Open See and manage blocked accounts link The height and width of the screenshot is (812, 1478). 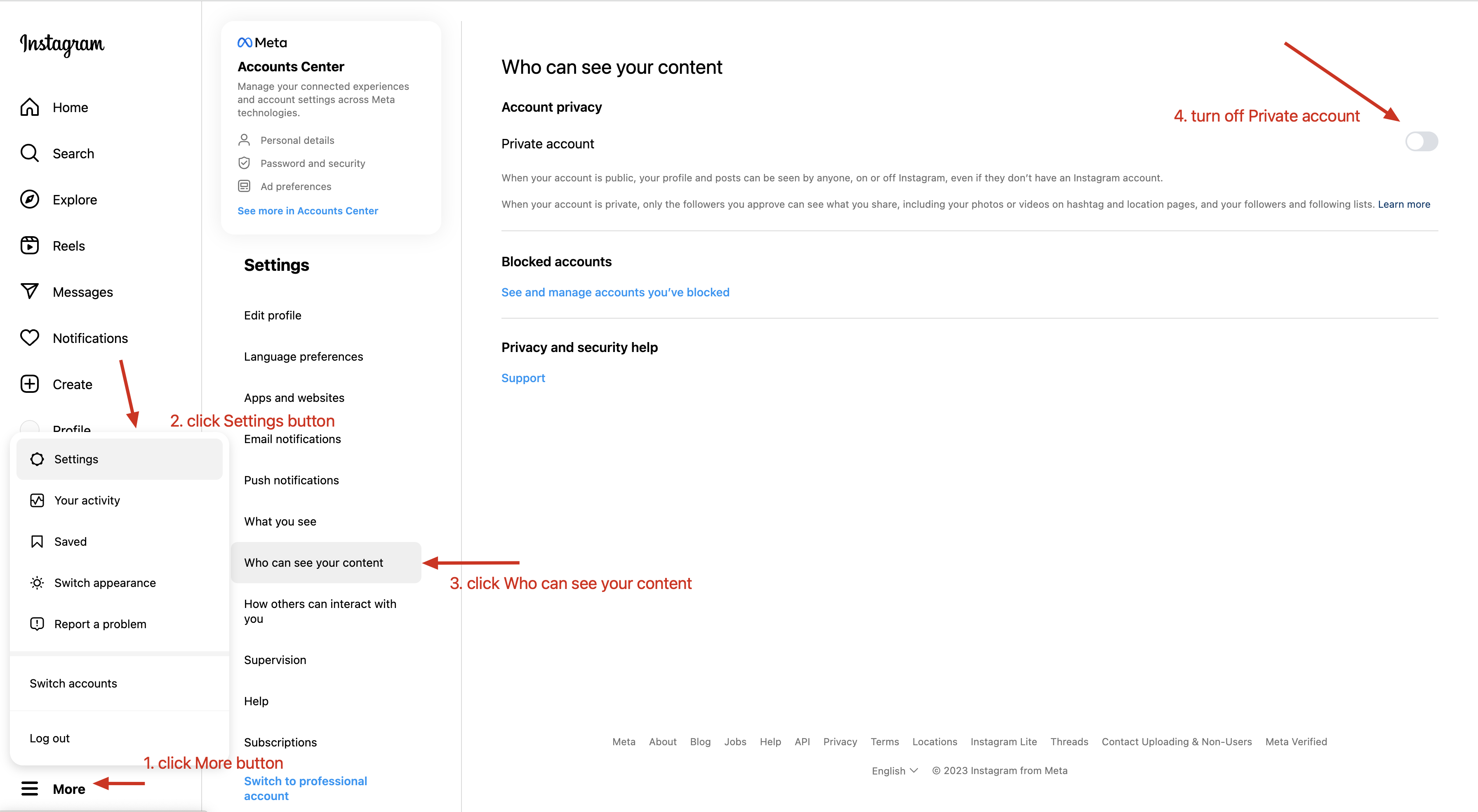click(x=615, y=292)
